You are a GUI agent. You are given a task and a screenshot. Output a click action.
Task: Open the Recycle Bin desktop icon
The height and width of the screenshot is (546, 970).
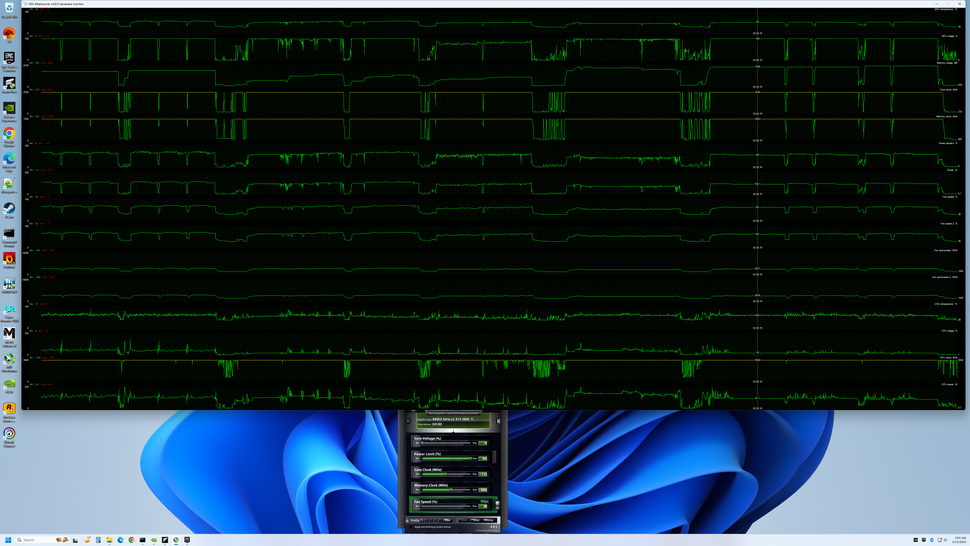9,8
